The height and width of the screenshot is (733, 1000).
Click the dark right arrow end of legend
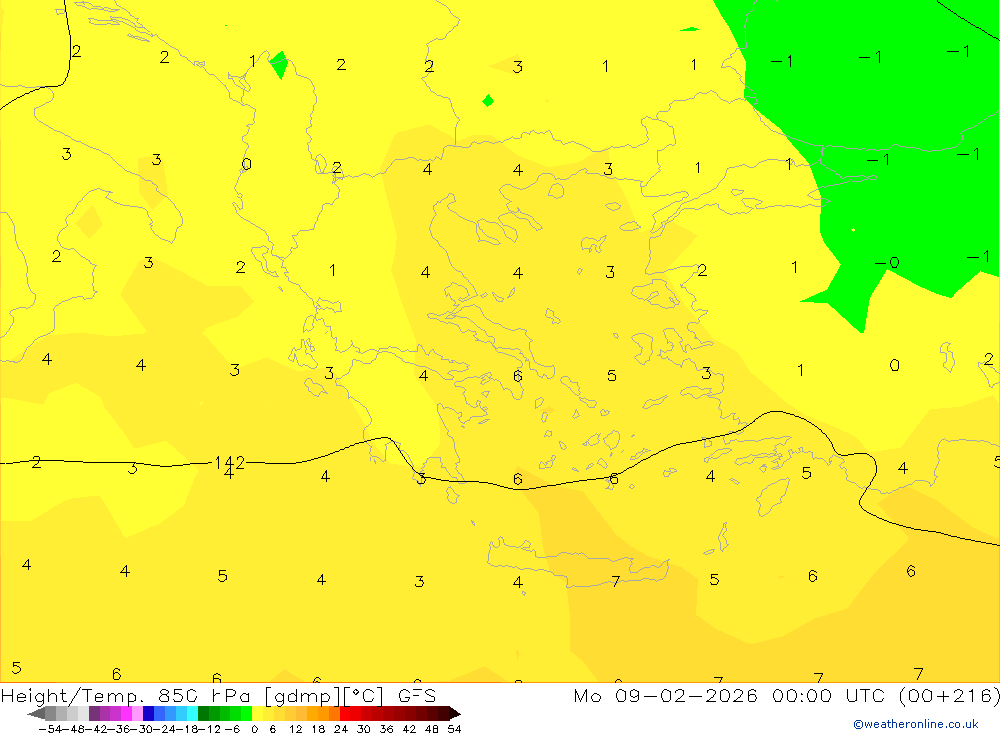(455, 713)
